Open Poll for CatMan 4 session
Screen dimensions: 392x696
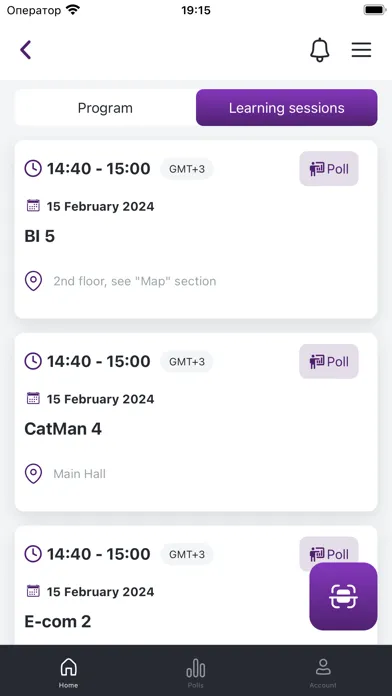(329, 361)
